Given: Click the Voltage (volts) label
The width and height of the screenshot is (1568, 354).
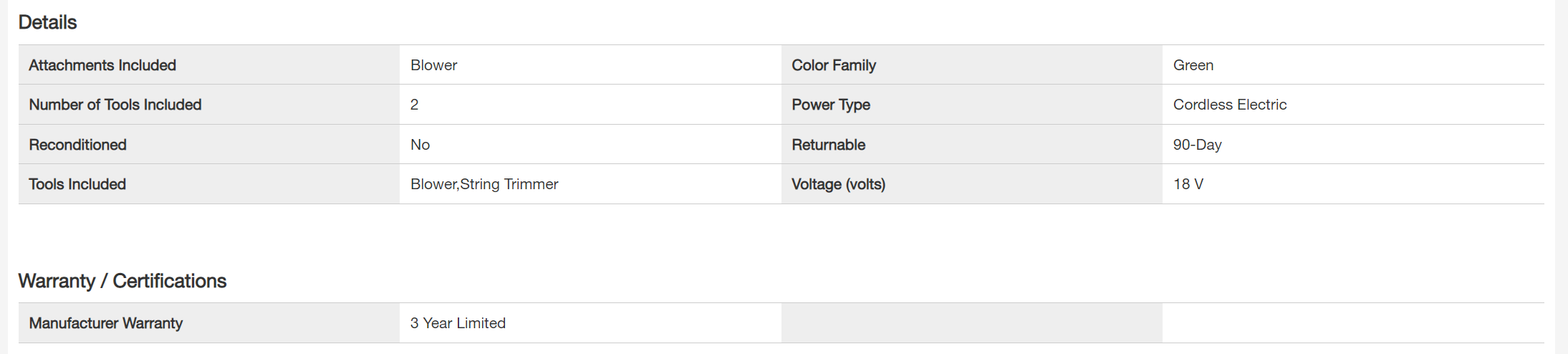Looking at the screenshot, I should tap(838, 184).
